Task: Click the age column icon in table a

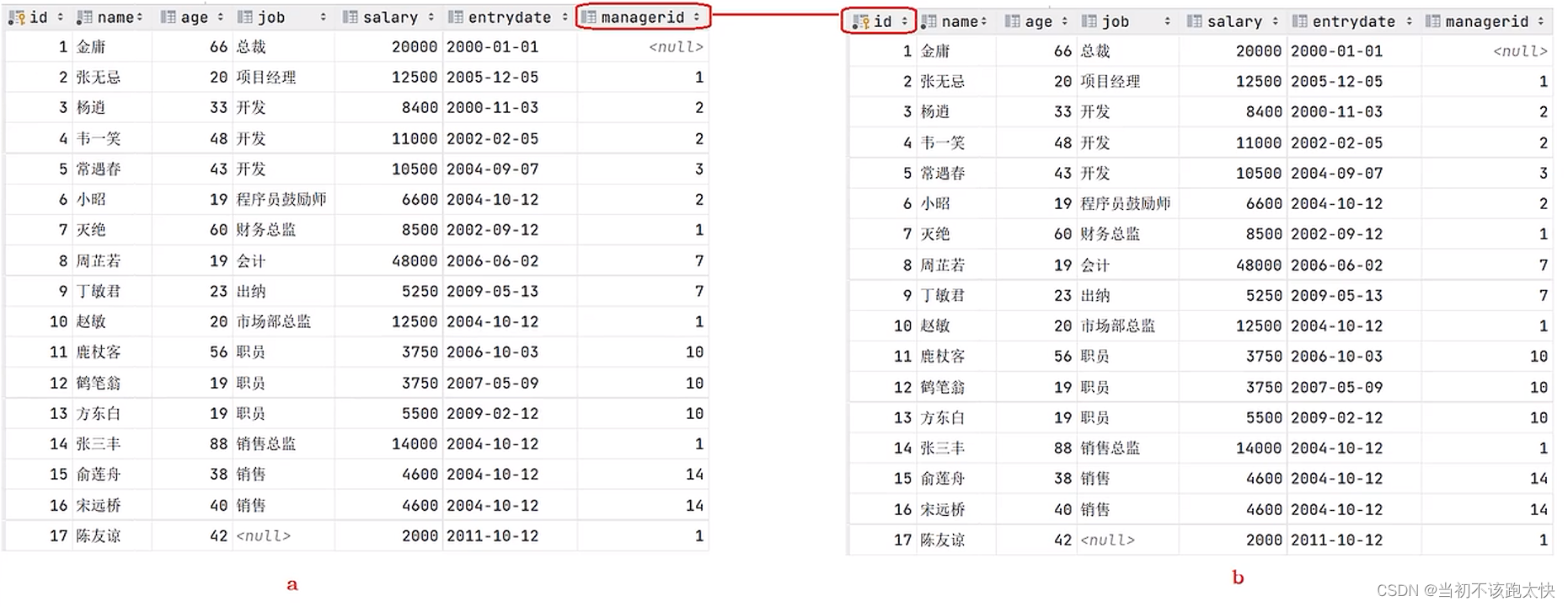Action: click(x=168, y=17)
